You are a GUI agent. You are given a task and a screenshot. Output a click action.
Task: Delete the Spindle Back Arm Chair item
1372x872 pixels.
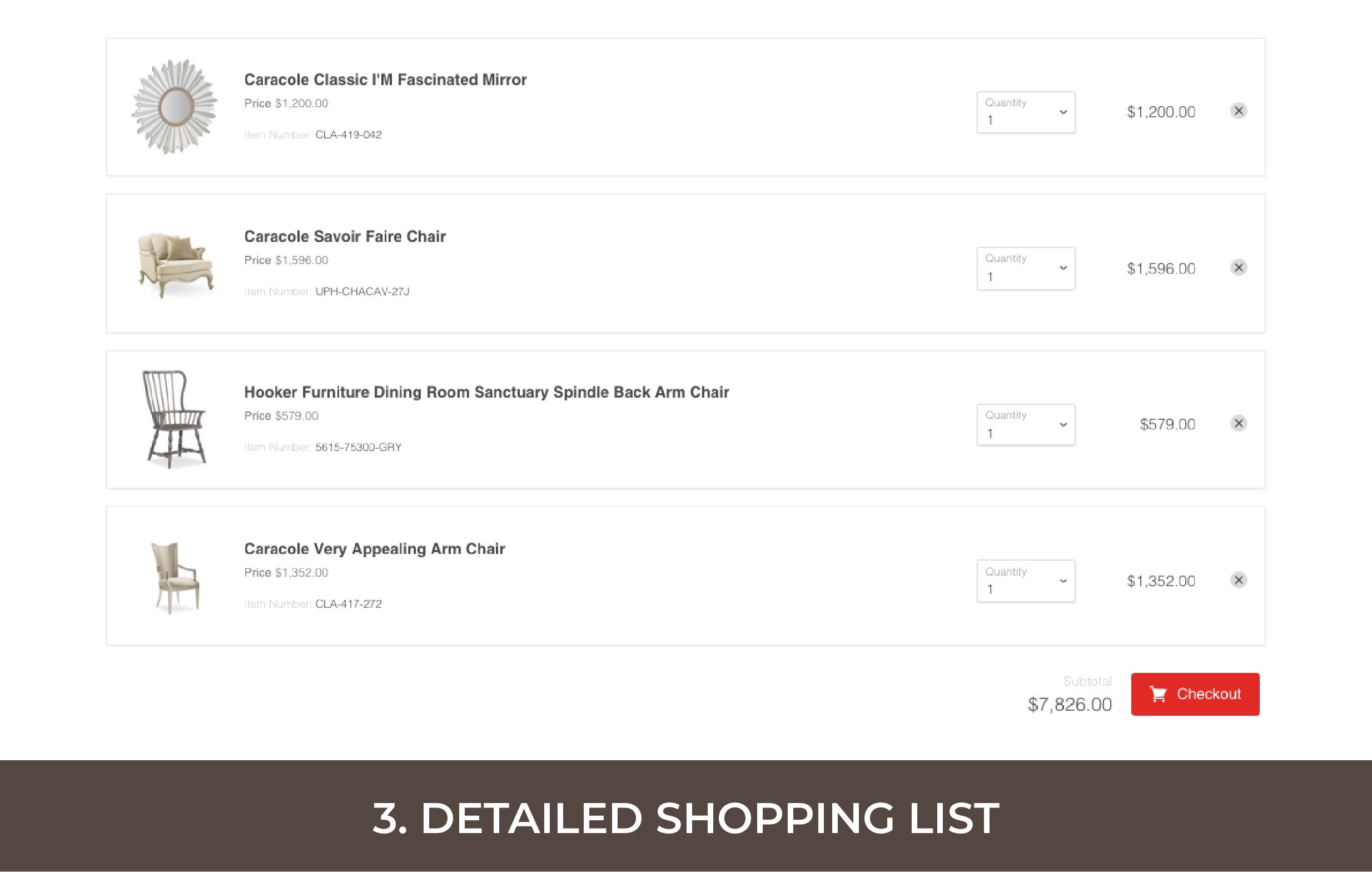(1238, 423)
